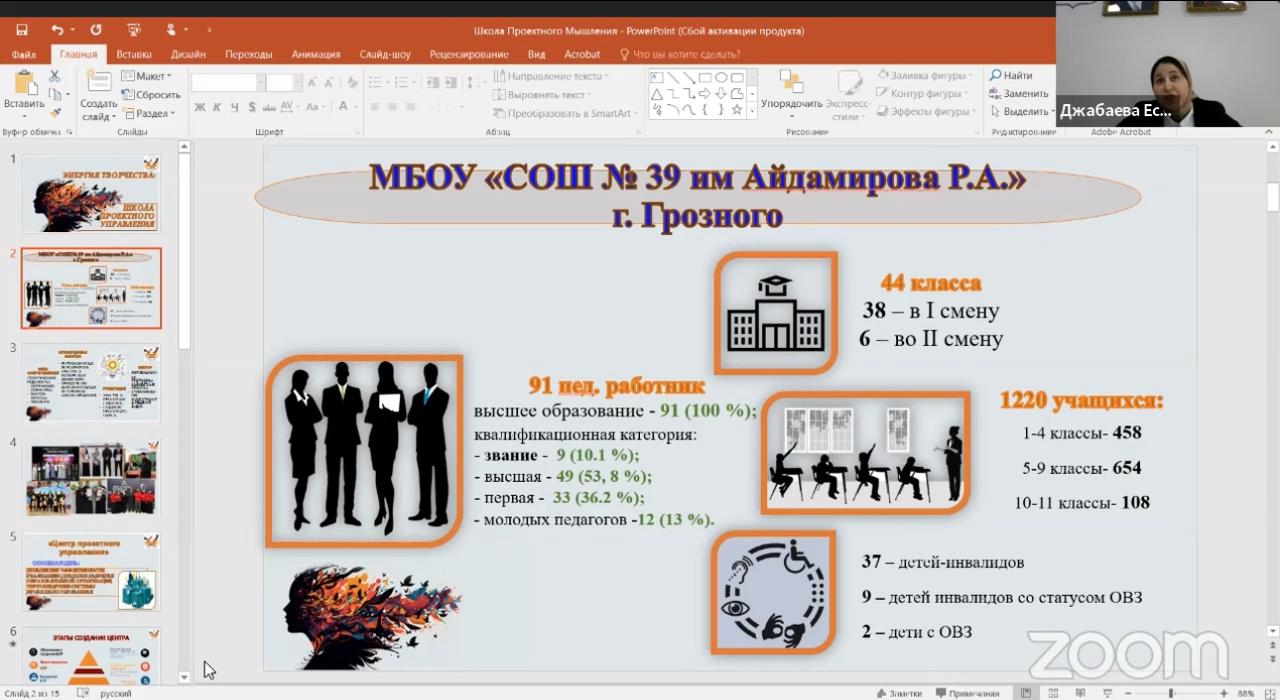This screenshot has width=1280, height=700.
Task: Open the Вставка ribbon tab
Action: tap(133, 54)
